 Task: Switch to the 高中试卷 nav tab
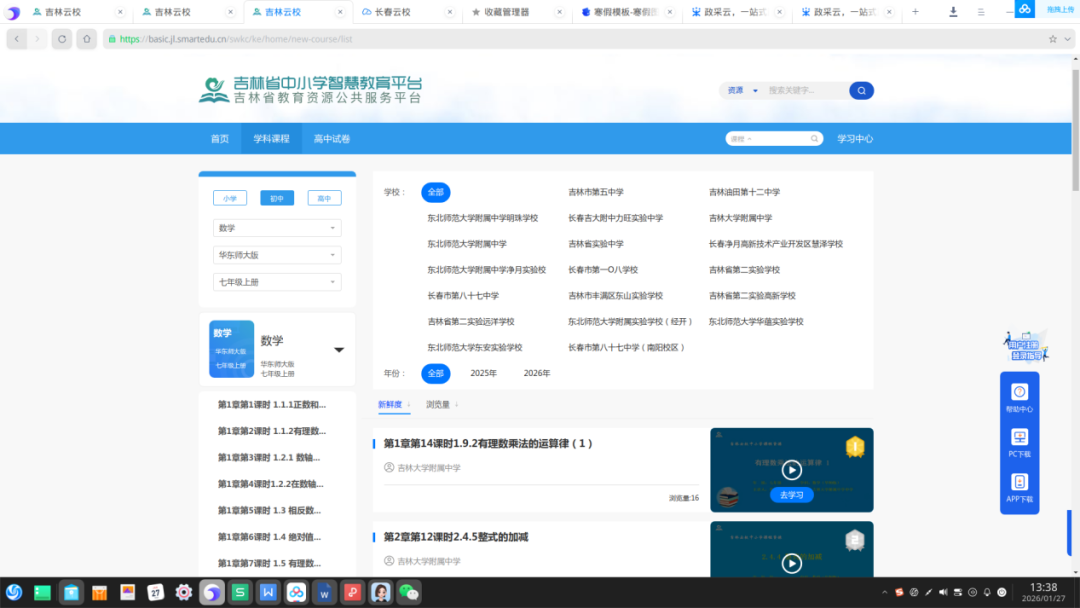click(332, 138)
